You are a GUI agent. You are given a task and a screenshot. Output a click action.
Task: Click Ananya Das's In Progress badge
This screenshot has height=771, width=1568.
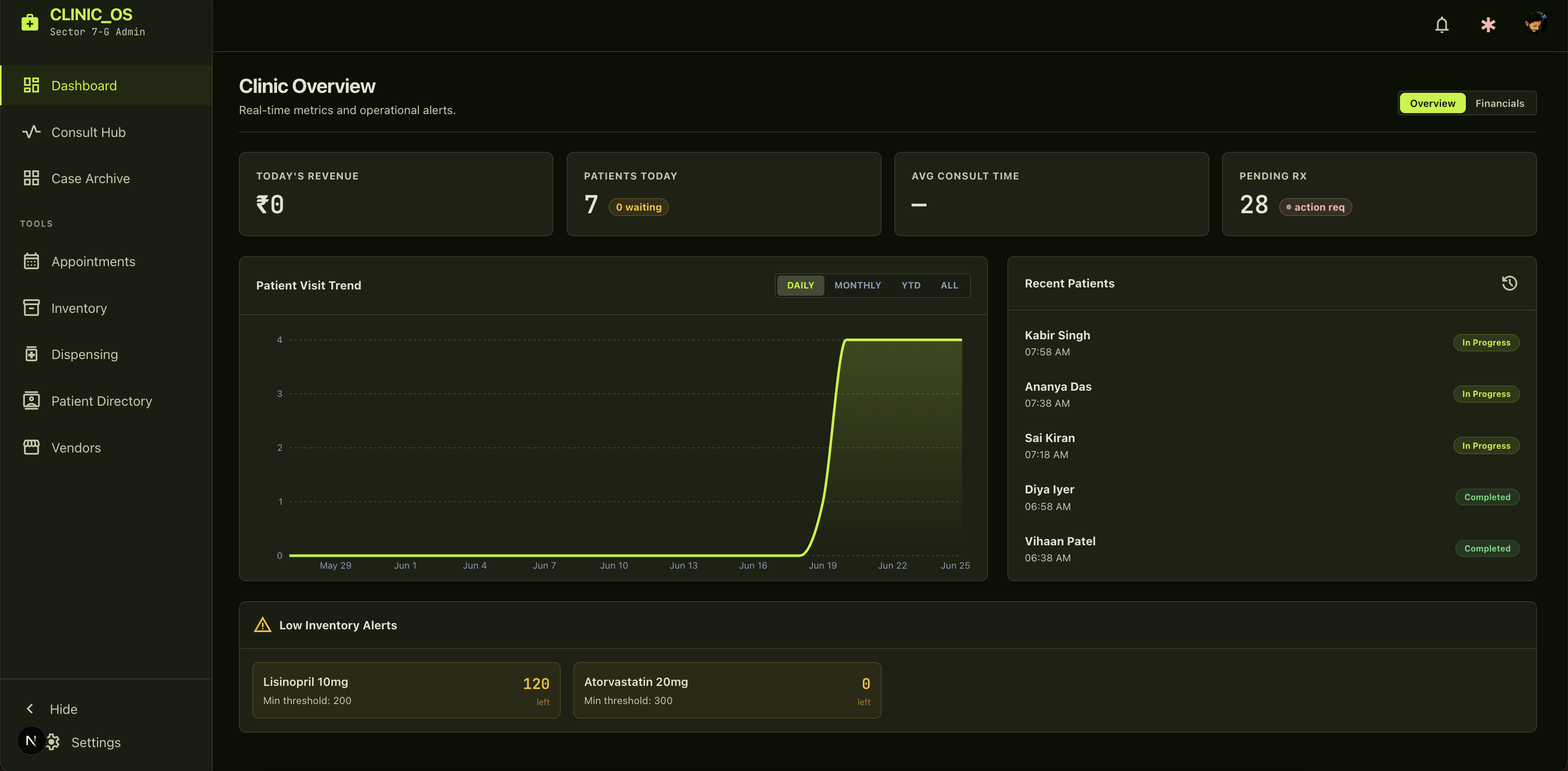(1486, 393)
